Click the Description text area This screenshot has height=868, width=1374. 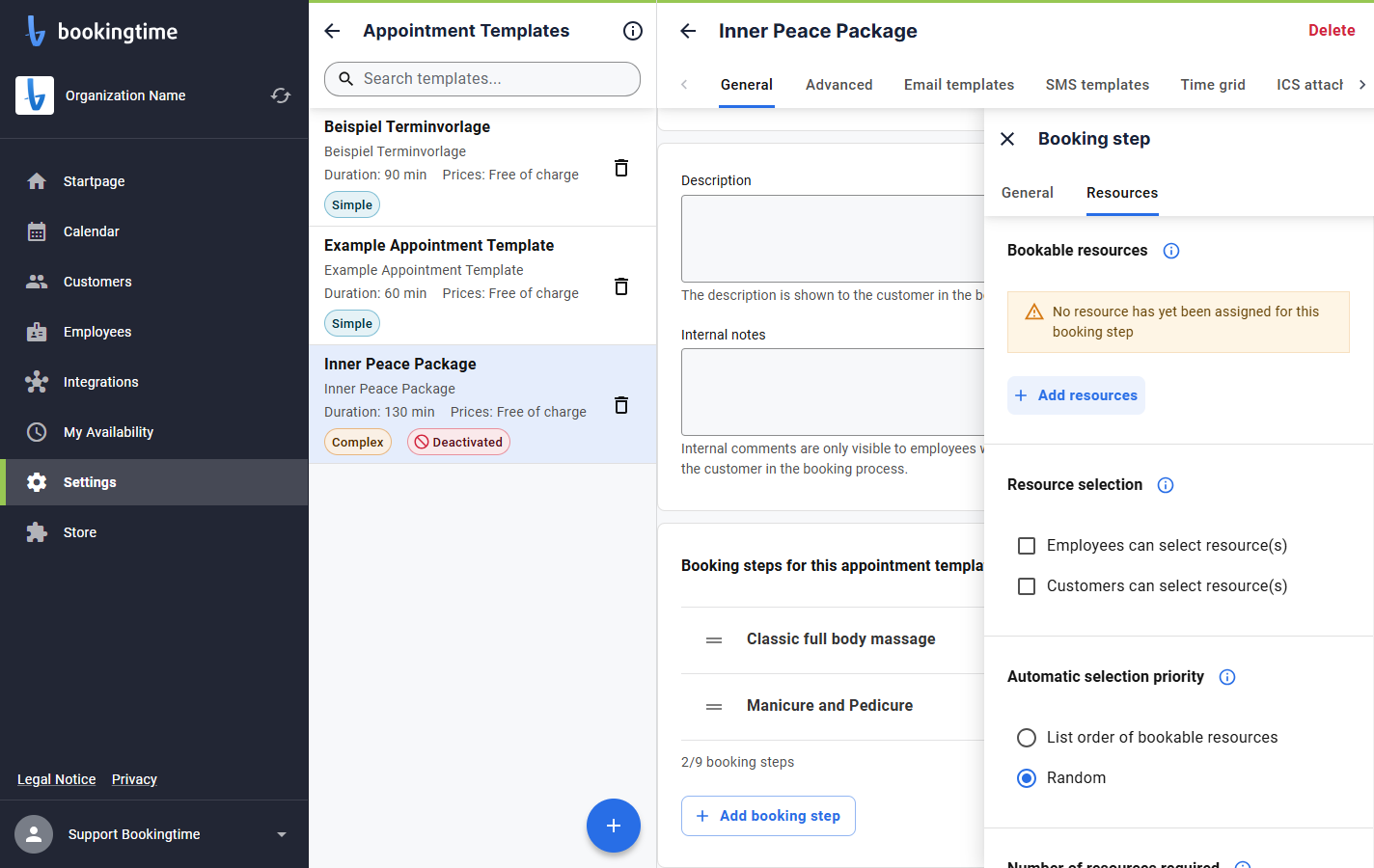click(x=833, y=238)
